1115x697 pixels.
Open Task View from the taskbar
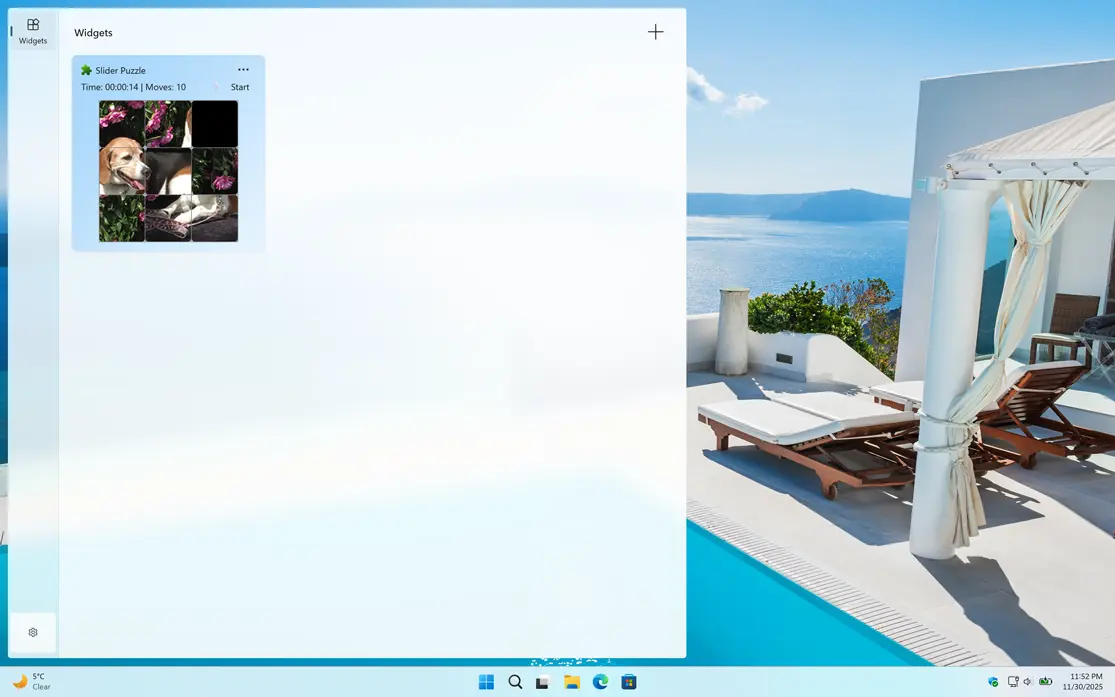543,681
